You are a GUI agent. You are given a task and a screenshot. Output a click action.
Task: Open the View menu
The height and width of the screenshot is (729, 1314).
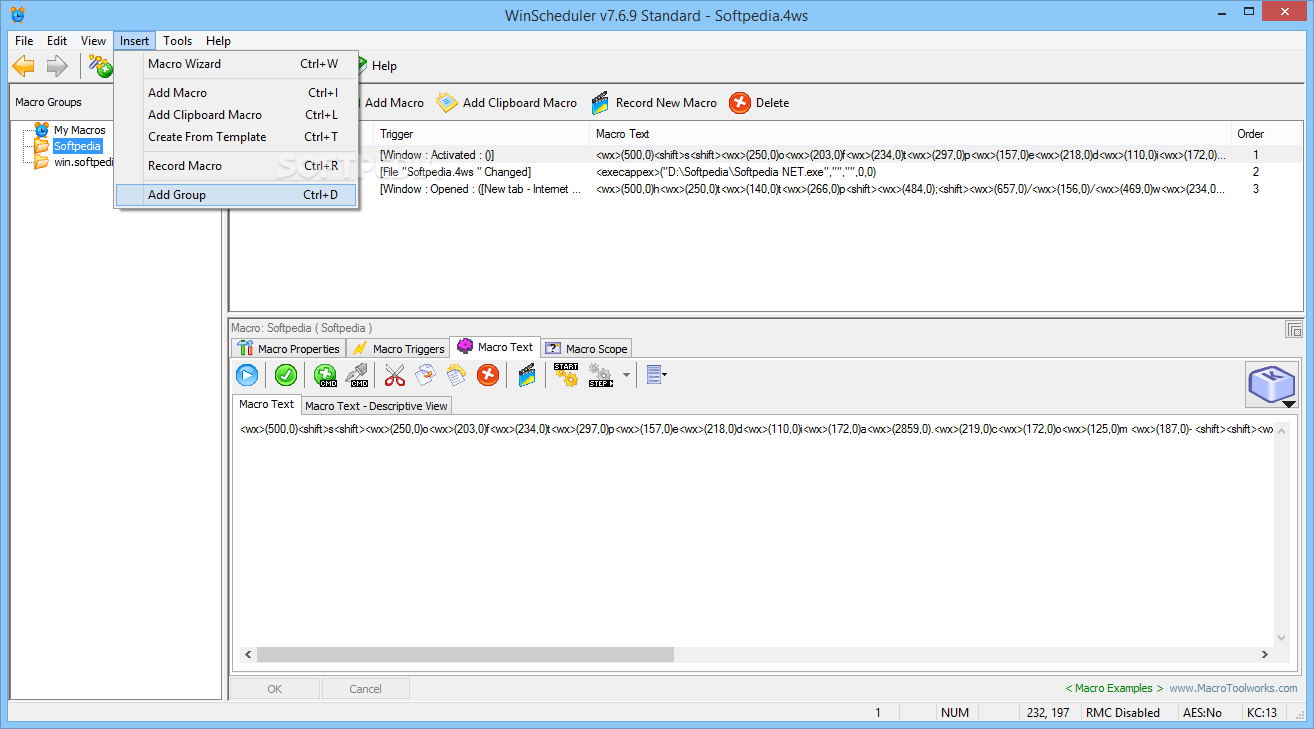94,41
